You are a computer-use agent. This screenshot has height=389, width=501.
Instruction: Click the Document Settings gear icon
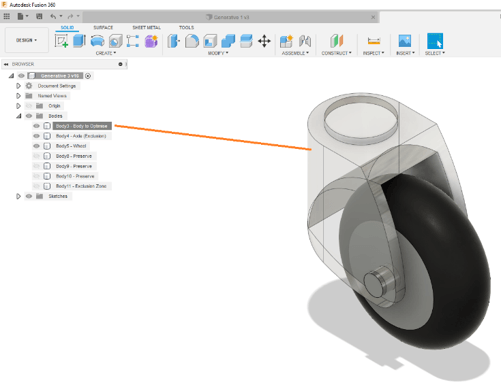(x=29, y=86)
